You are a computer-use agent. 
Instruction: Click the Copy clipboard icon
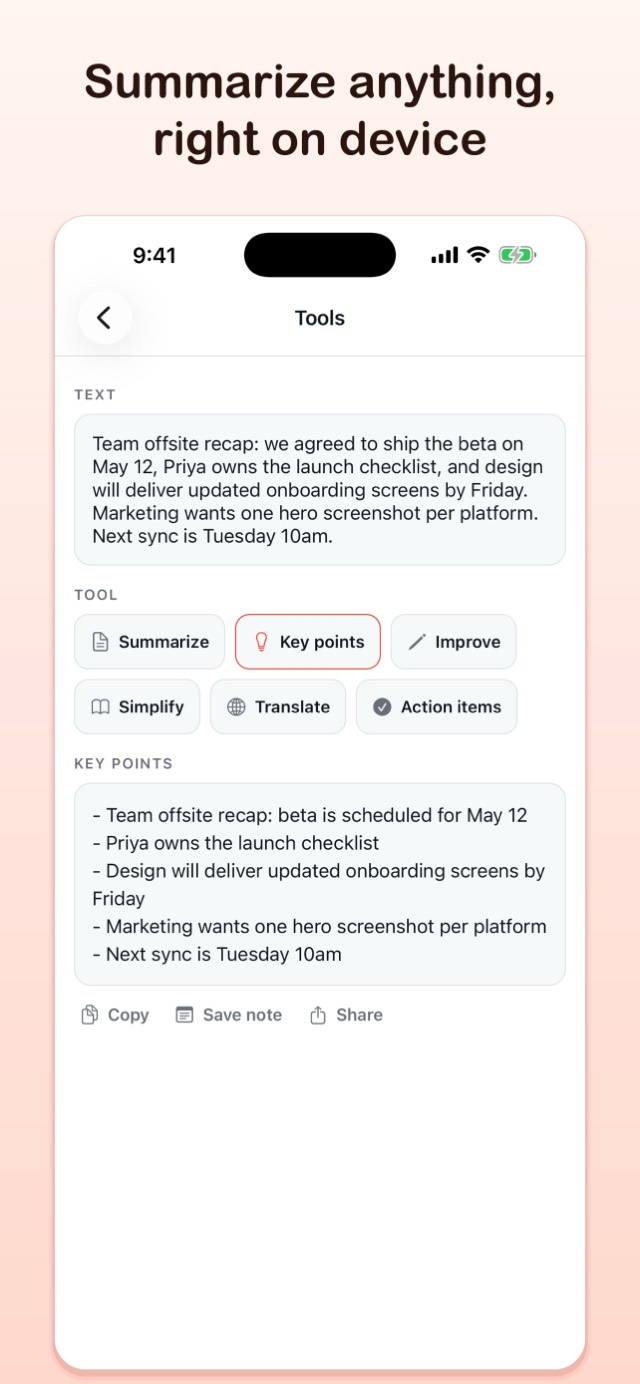click(x=90, y=1015)
